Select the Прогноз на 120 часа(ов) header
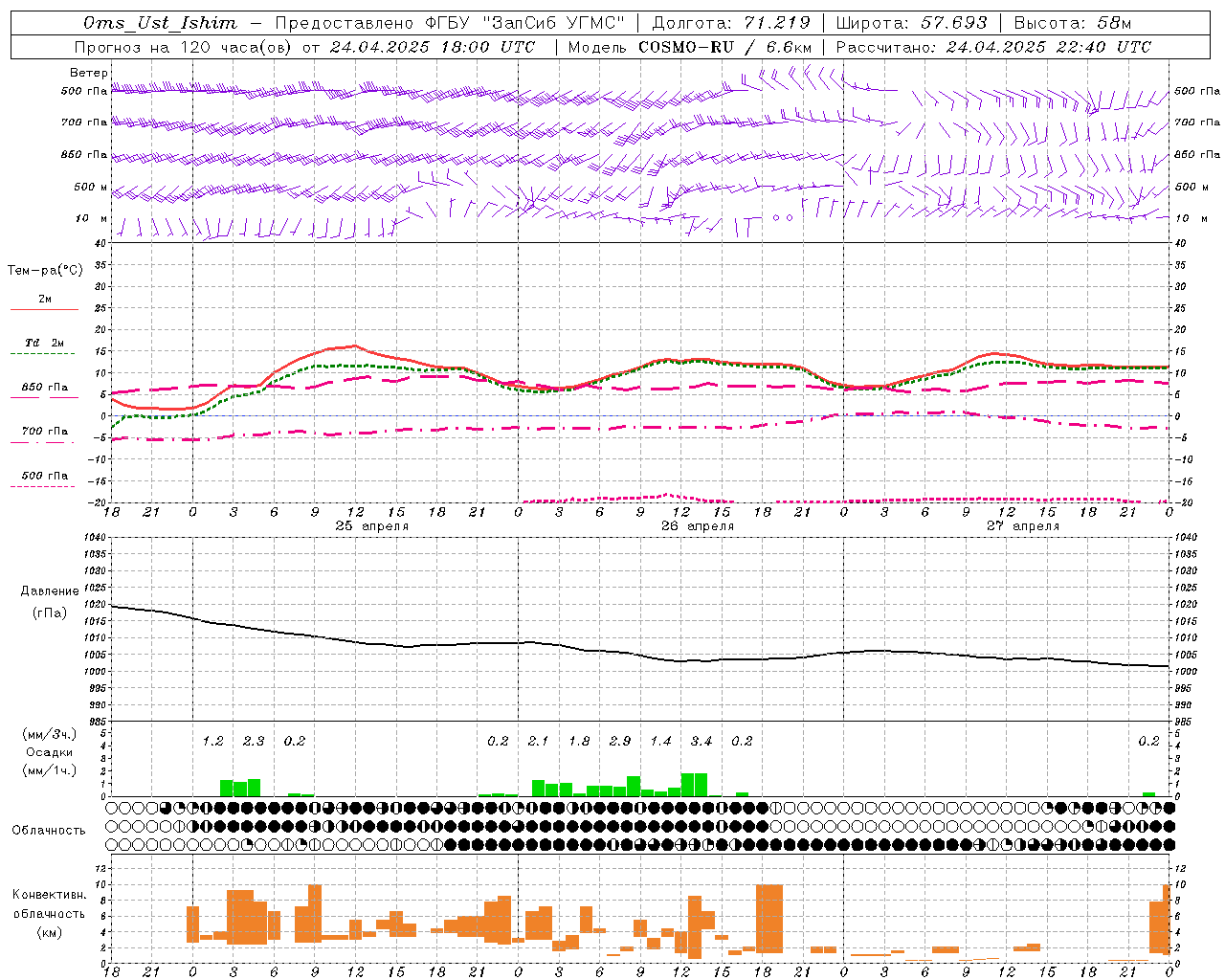Screen dimensions: 1225x980 tap(185, 47)
